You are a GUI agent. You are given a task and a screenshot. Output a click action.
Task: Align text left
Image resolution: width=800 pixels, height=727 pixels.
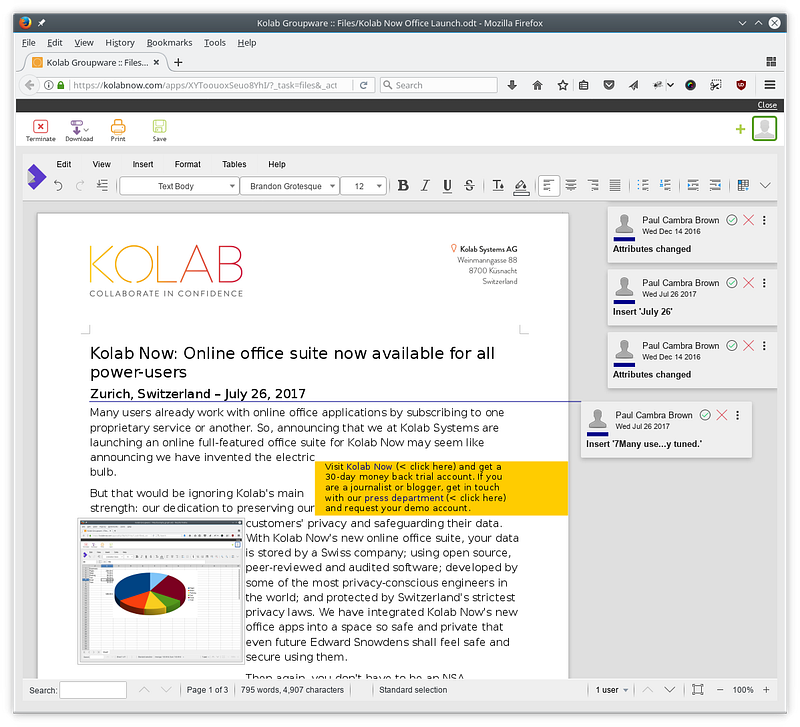548,186
